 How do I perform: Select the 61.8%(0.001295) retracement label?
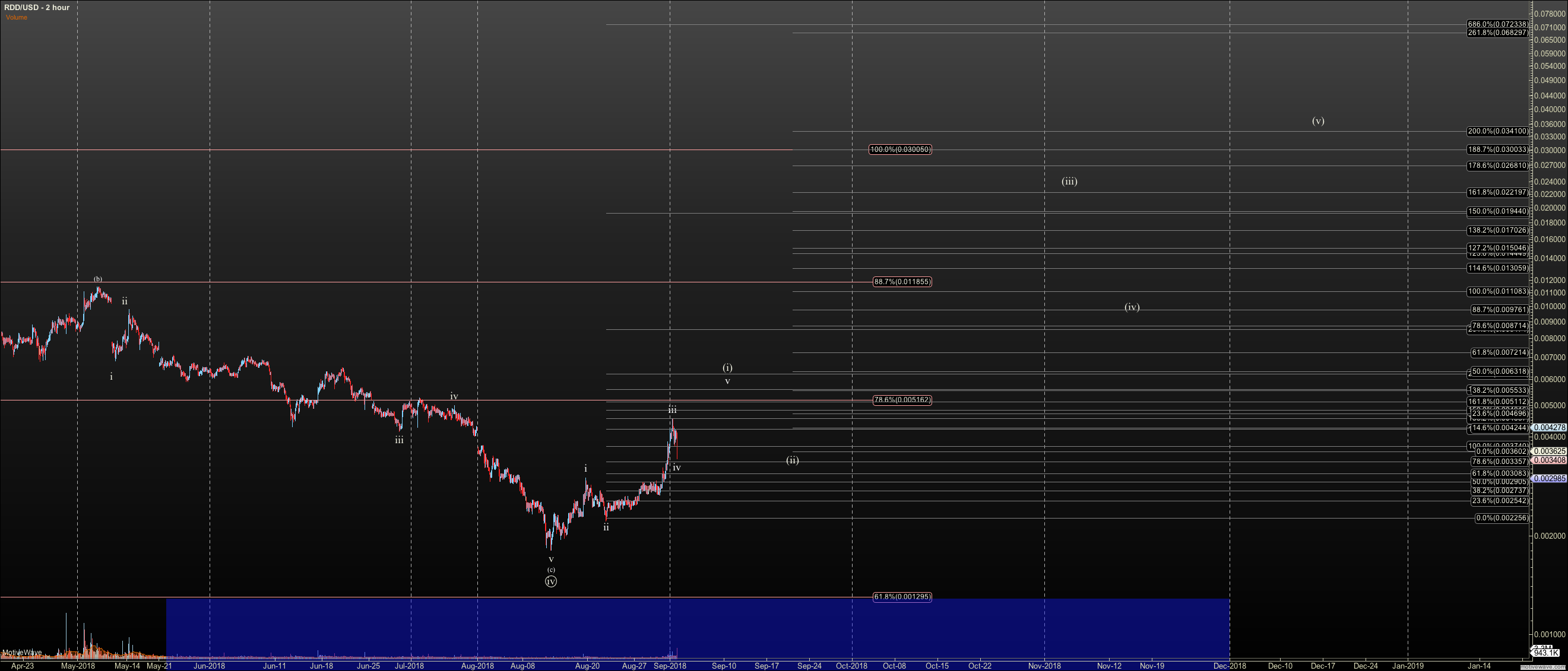click(x=901, y=597)
